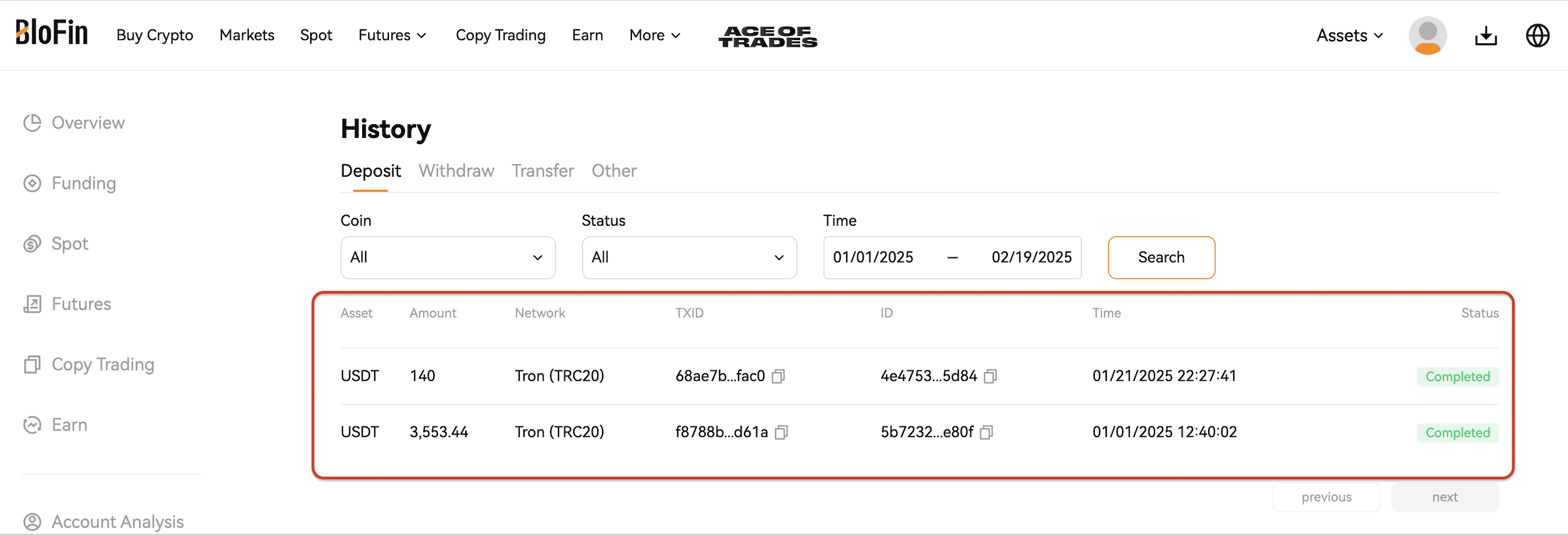1568x535 pixels.
Task: Open Copy Trading in the sidebar
Action: (103, 364)
